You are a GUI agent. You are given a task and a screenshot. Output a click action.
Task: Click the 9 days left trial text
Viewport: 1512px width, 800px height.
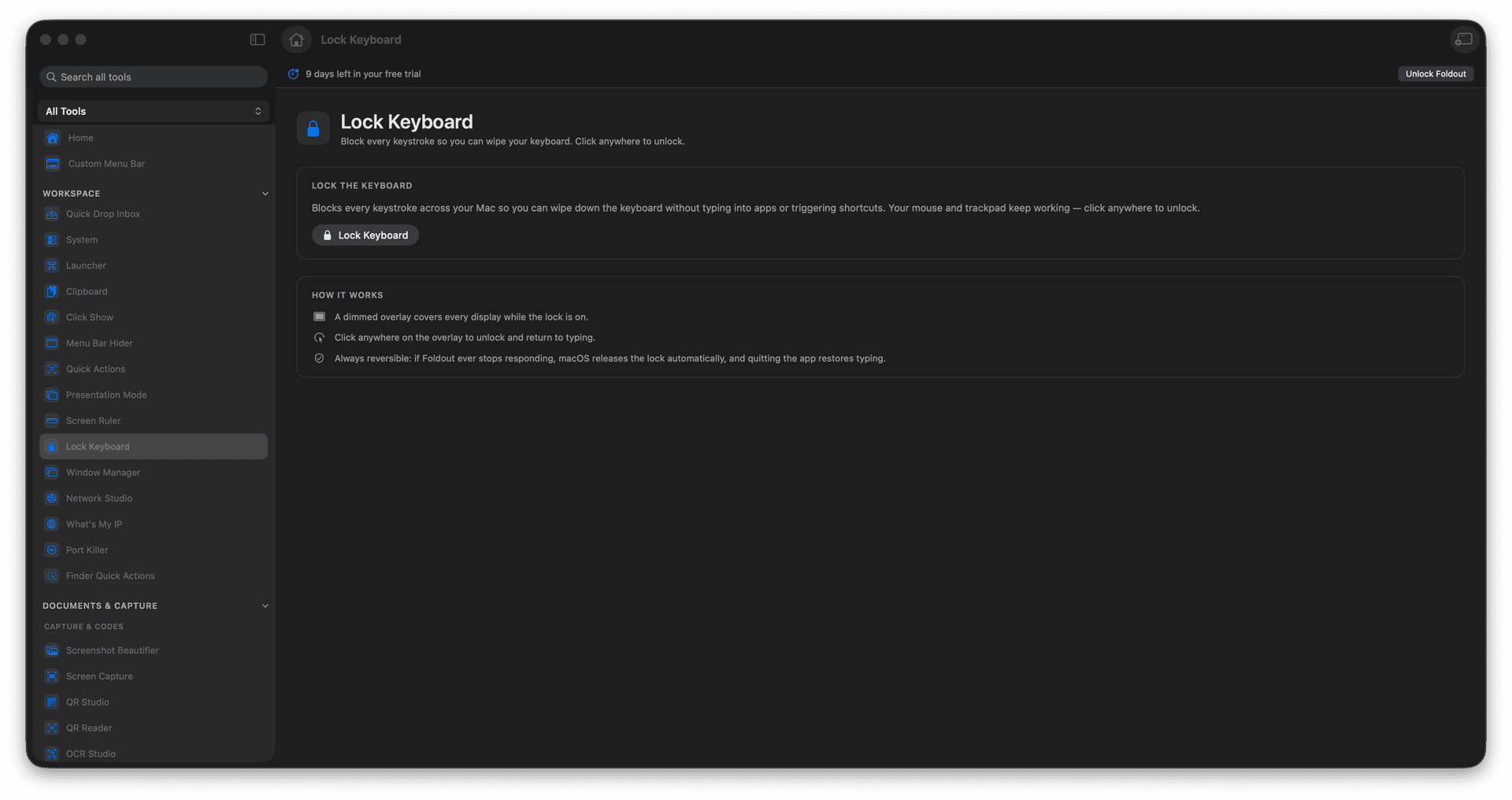pos(363,74)
